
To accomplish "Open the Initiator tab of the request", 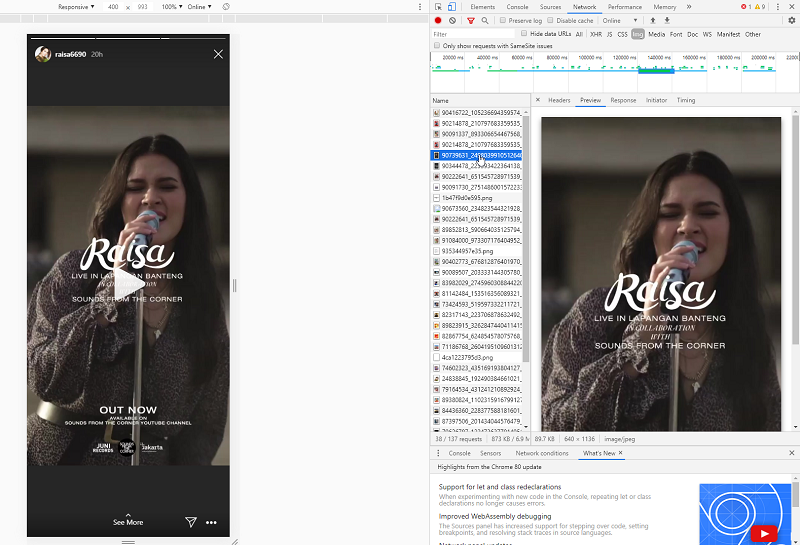I will pyautogui.click(x=656, y=100).
